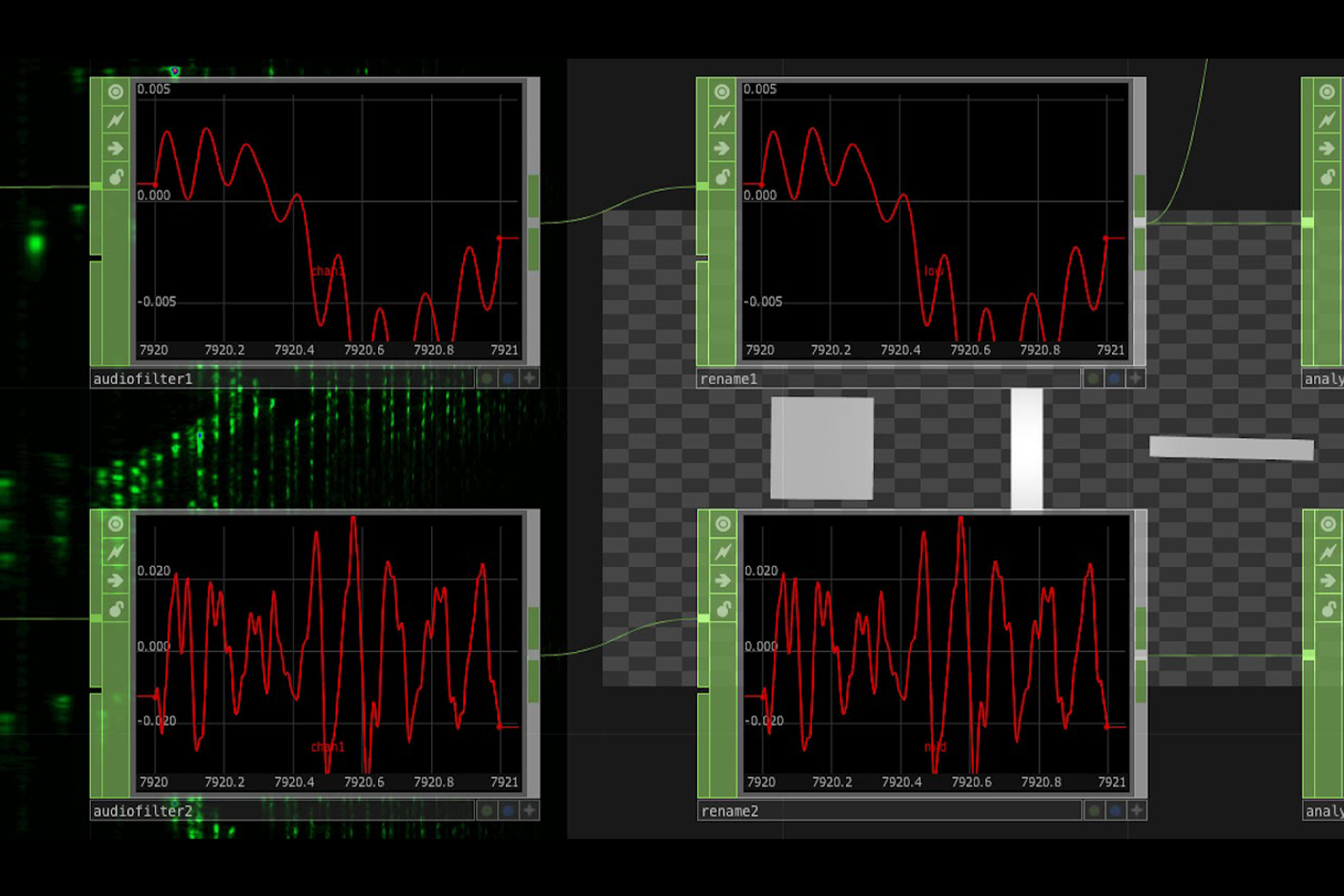
Task: Toggle lock flag on the upper analyze node
Action: [1327, 178]
